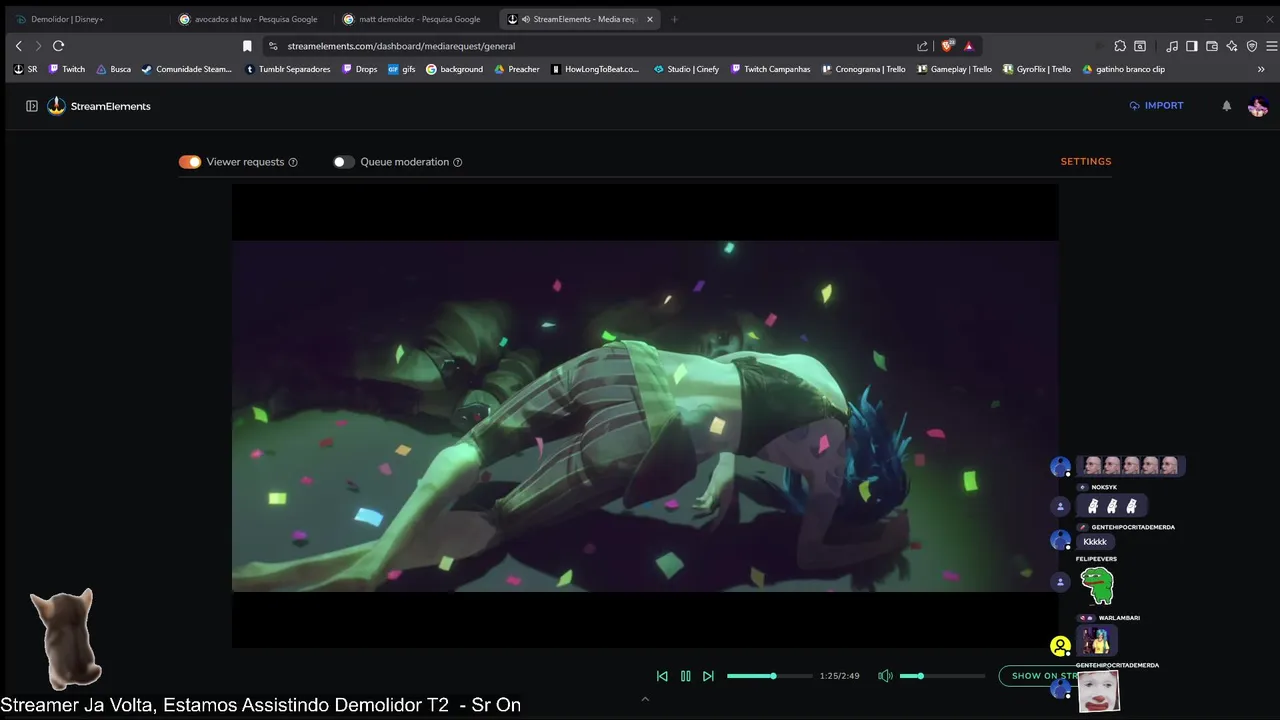Switch to matt demolidor Google tab
1280x720 pixels.
pyautogui.click(x=415, y=19)
